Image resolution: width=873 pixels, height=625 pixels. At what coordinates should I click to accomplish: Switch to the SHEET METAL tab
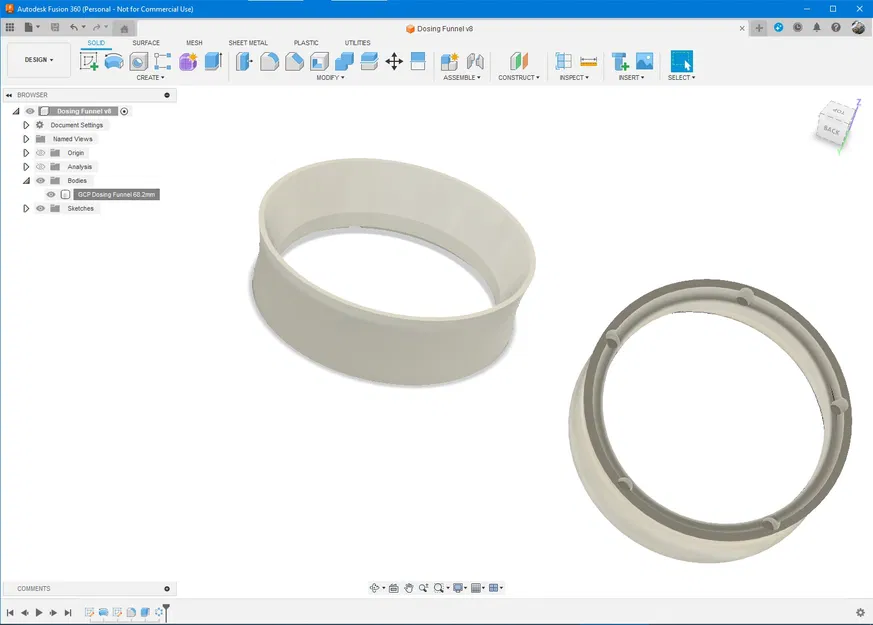[x=248, y=43]
